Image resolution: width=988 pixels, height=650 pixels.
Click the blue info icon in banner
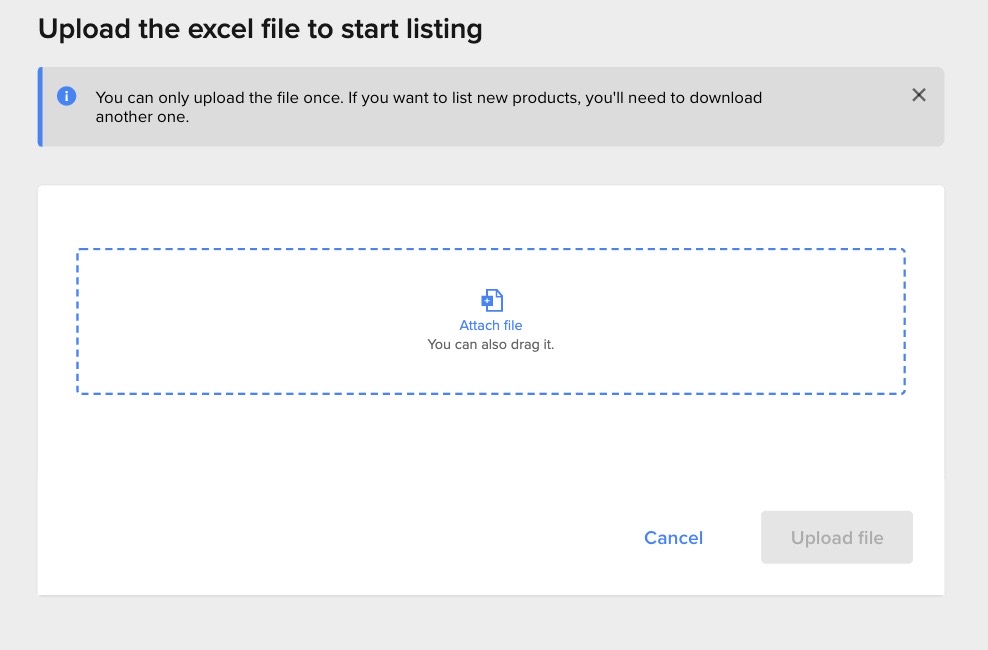pyautogui.click(x=66, y=96)
